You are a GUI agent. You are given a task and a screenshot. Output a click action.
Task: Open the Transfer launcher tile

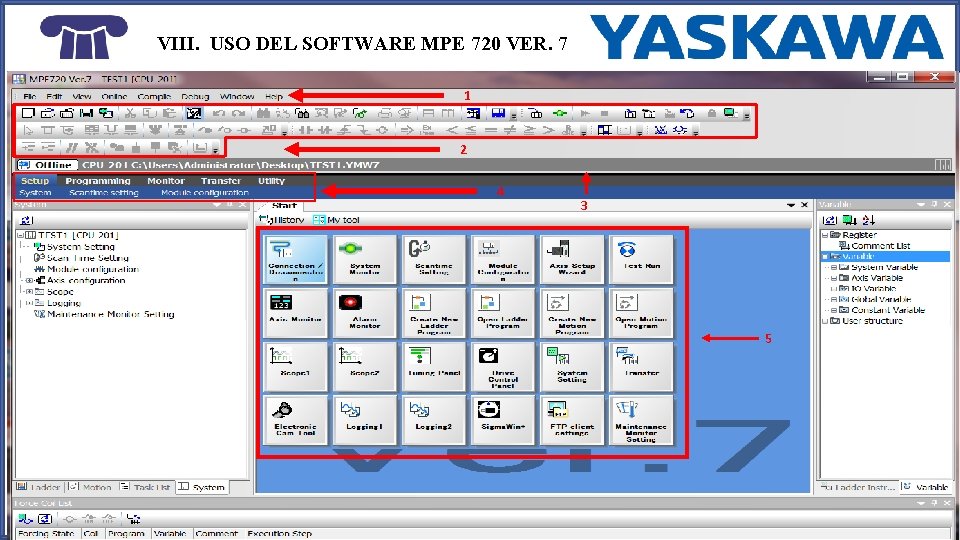click(x=641, y=367)
